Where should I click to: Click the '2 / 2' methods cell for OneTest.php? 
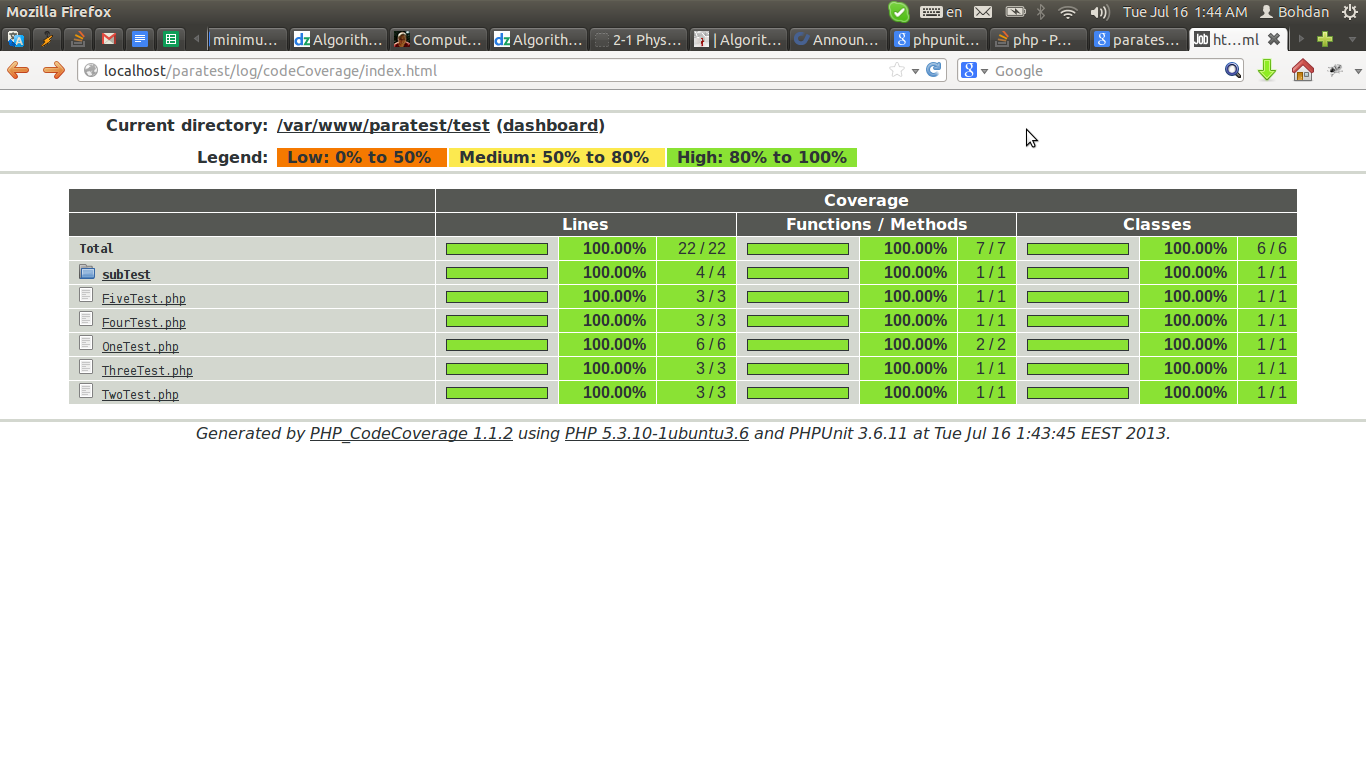tap(987, 344)
